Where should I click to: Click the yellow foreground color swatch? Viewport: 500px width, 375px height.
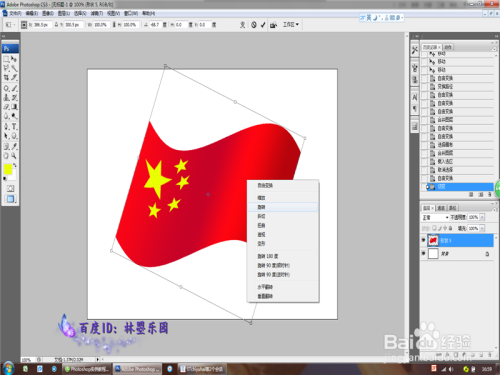(7, 169)
